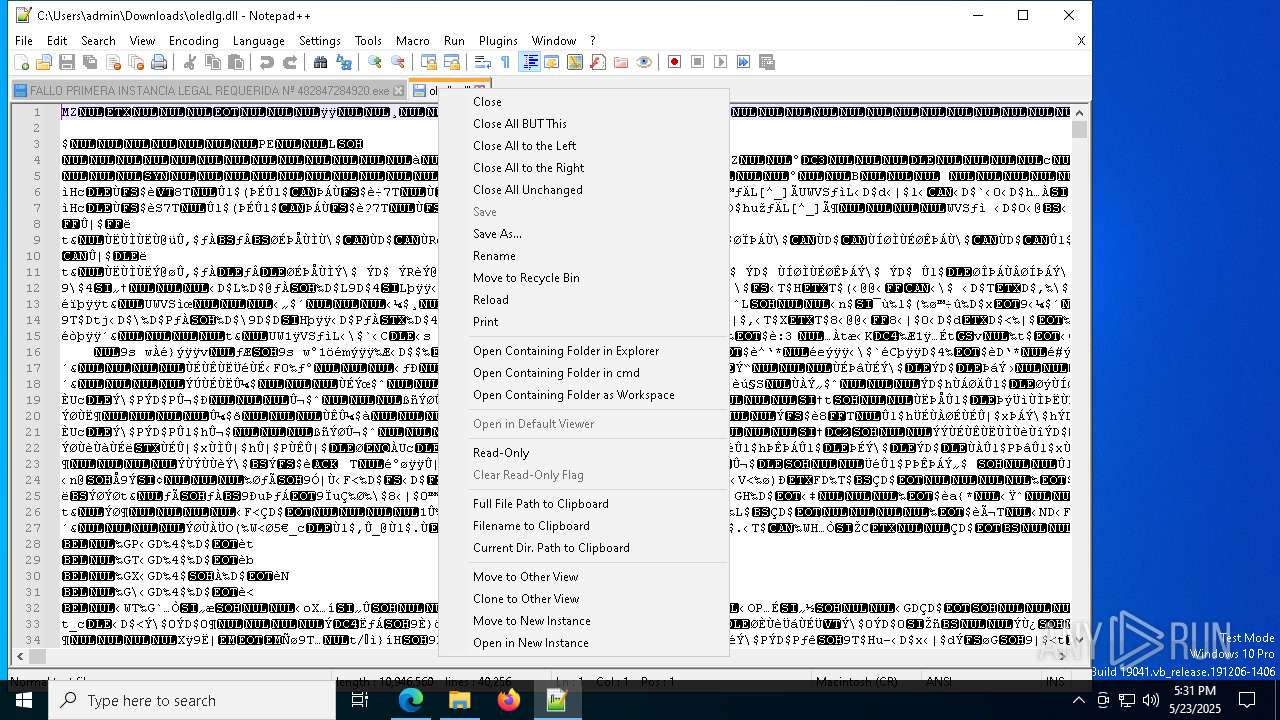1280x720 pixels.
Task: Open Firefox from the taskbar
Action: coord(508,700)
